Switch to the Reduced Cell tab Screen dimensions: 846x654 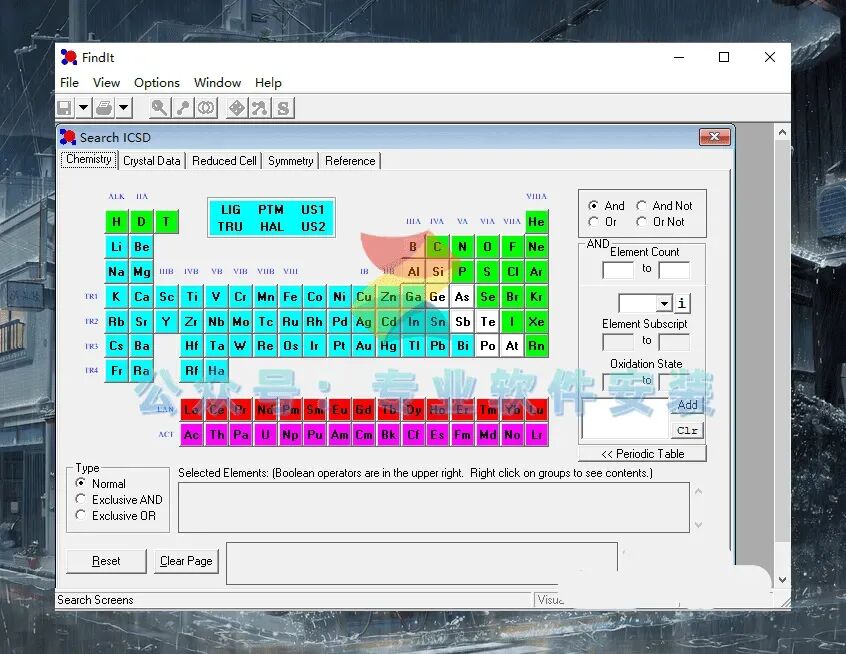(x=224, y=161)
